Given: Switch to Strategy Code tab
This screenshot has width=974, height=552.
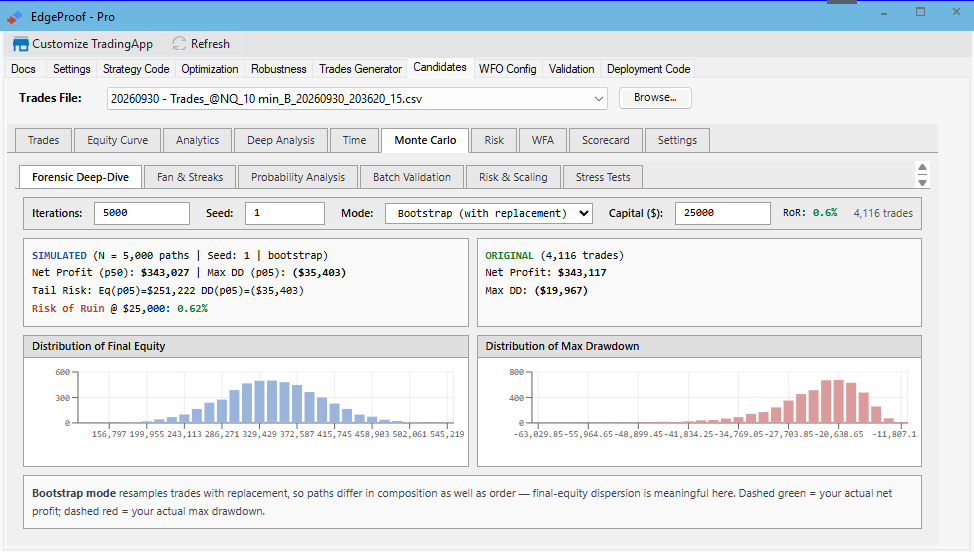Looking at the screenshot, I should pos(136,69).
